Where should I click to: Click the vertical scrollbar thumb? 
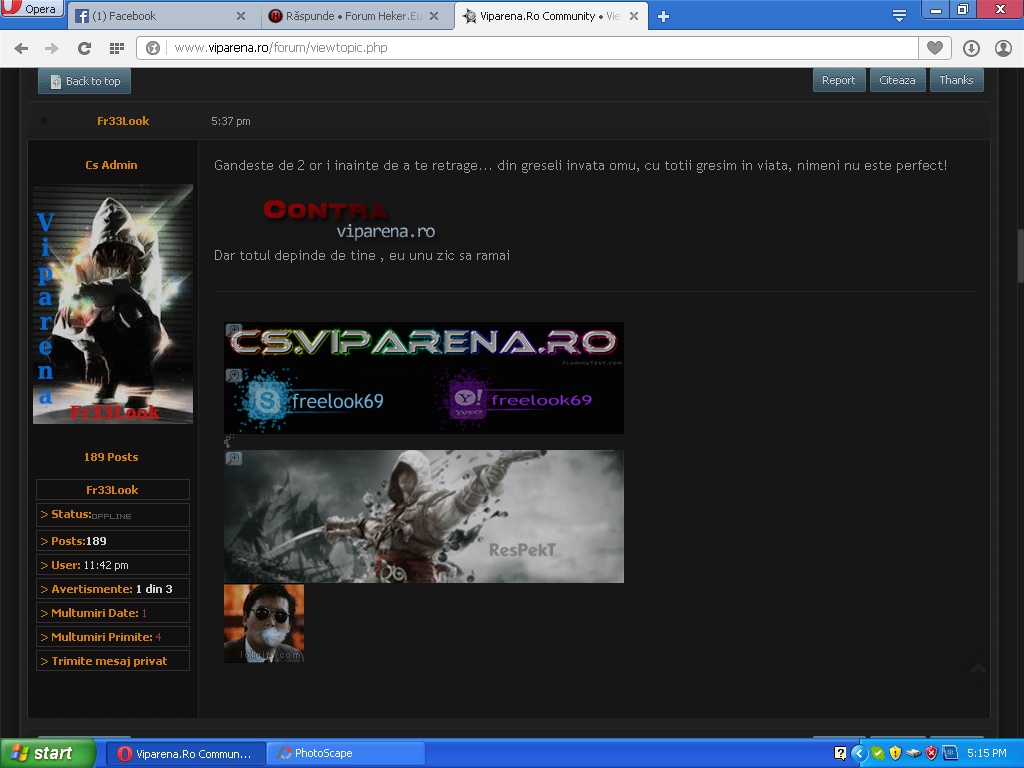point(1020,255)
